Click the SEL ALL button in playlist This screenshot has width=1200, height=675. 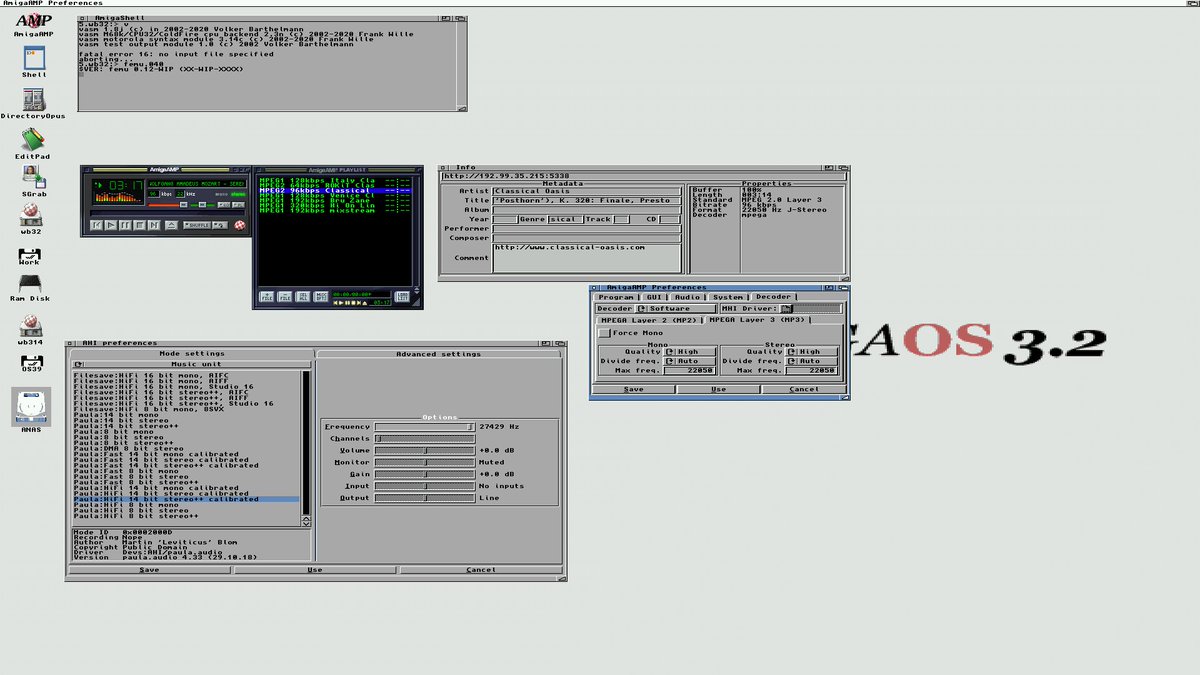[x=302, y=296]
